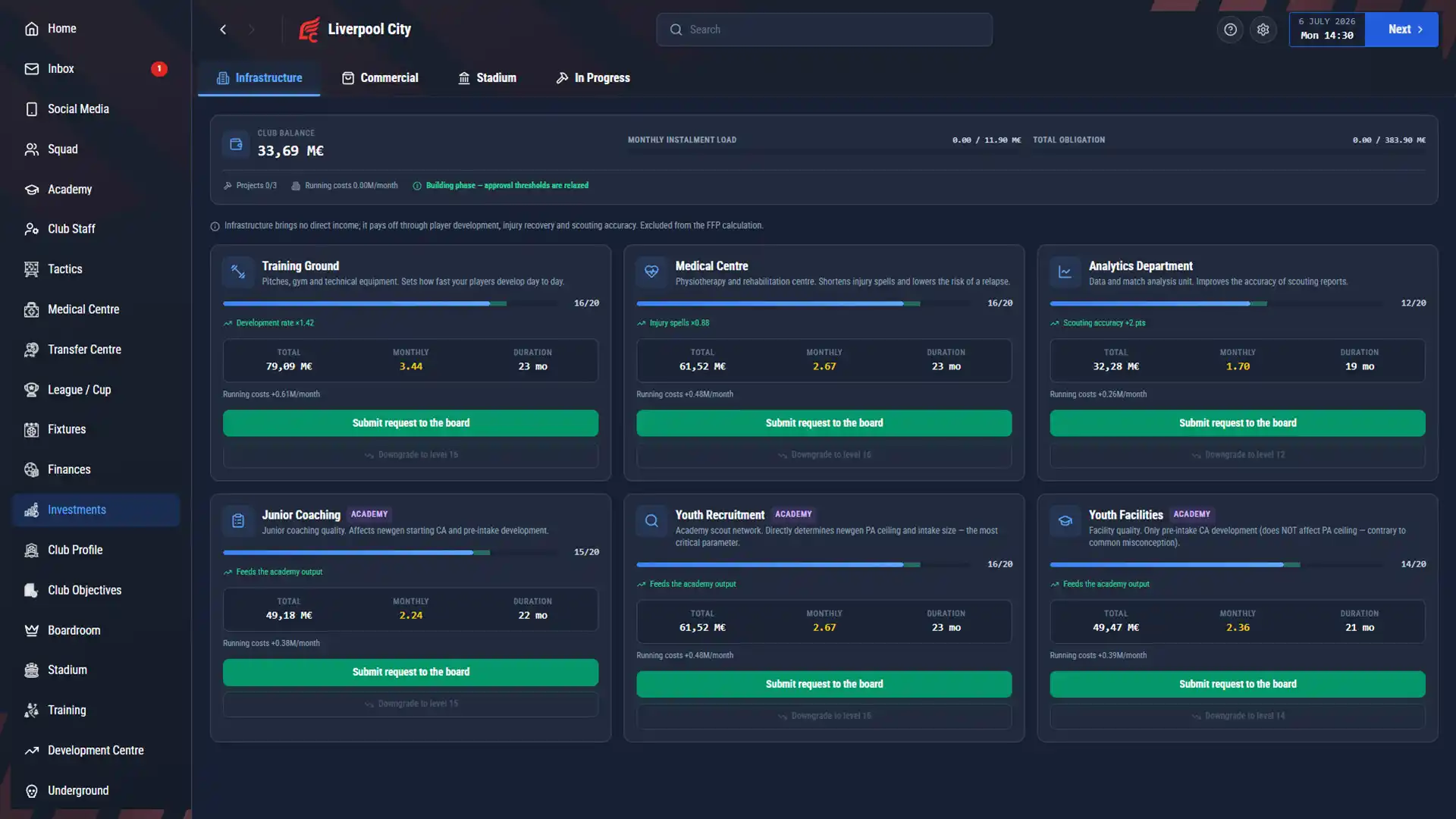
Task: Click the Youth Recruitment magnifier icon
Action: click(x=651, y=521)
